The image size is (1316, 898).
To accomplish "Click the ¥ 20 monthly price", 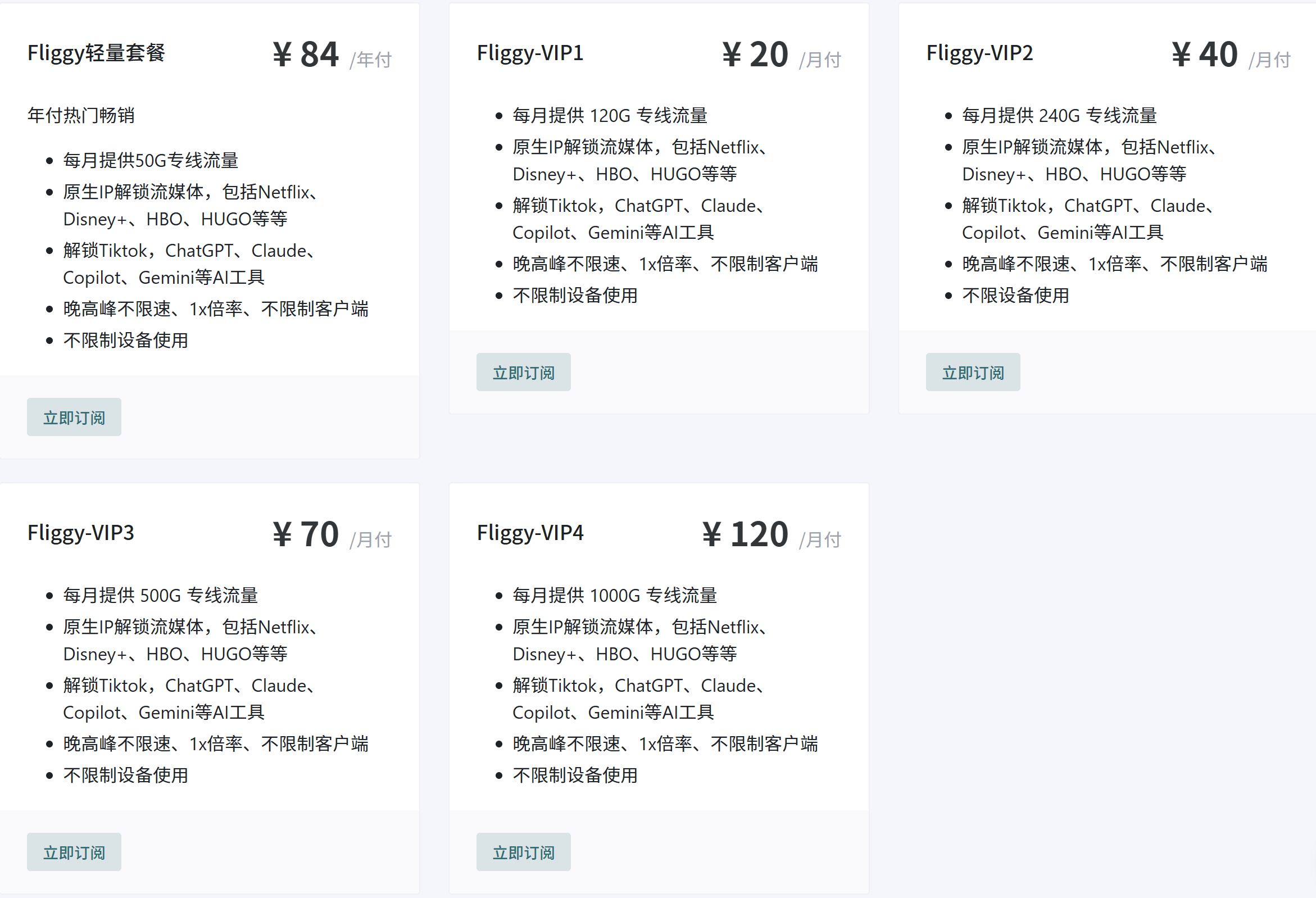I will (755, 55).
